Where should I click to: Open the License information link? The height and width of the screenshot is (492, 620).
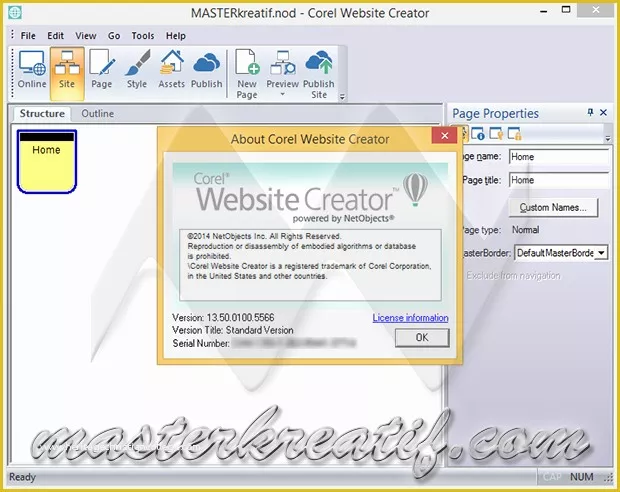[x=410, y=318]
